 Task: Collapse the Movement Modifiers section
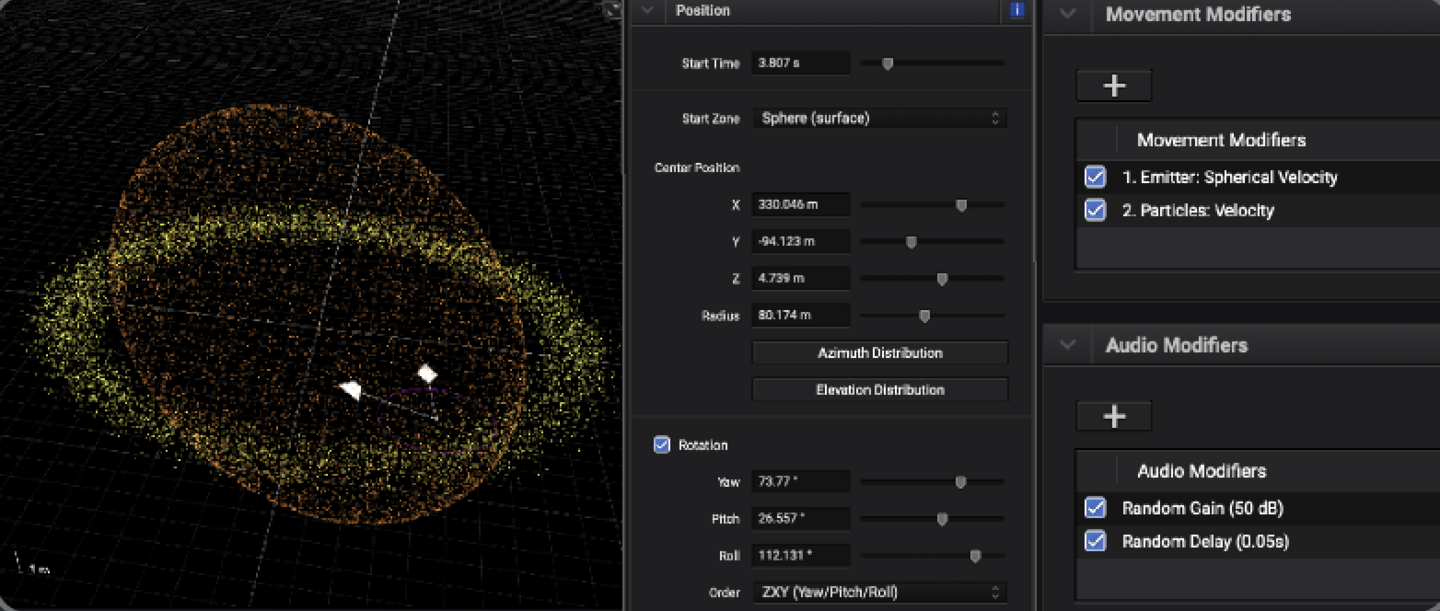click(x=1068, y=14)
